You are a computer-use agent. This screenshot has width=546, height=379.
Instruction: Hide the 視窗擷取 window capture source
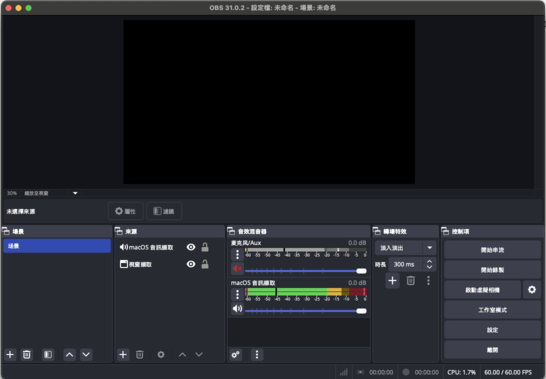pos(191,264)
